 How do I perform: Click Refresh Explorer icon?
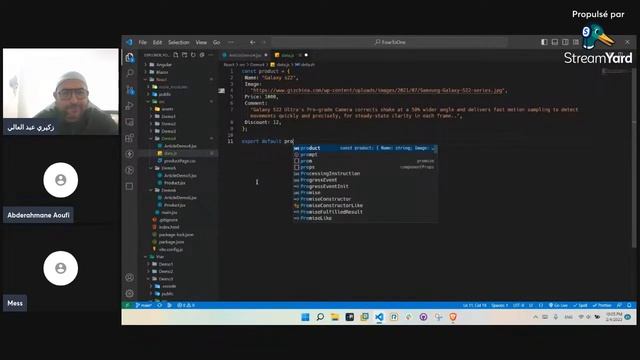(193, 55)
